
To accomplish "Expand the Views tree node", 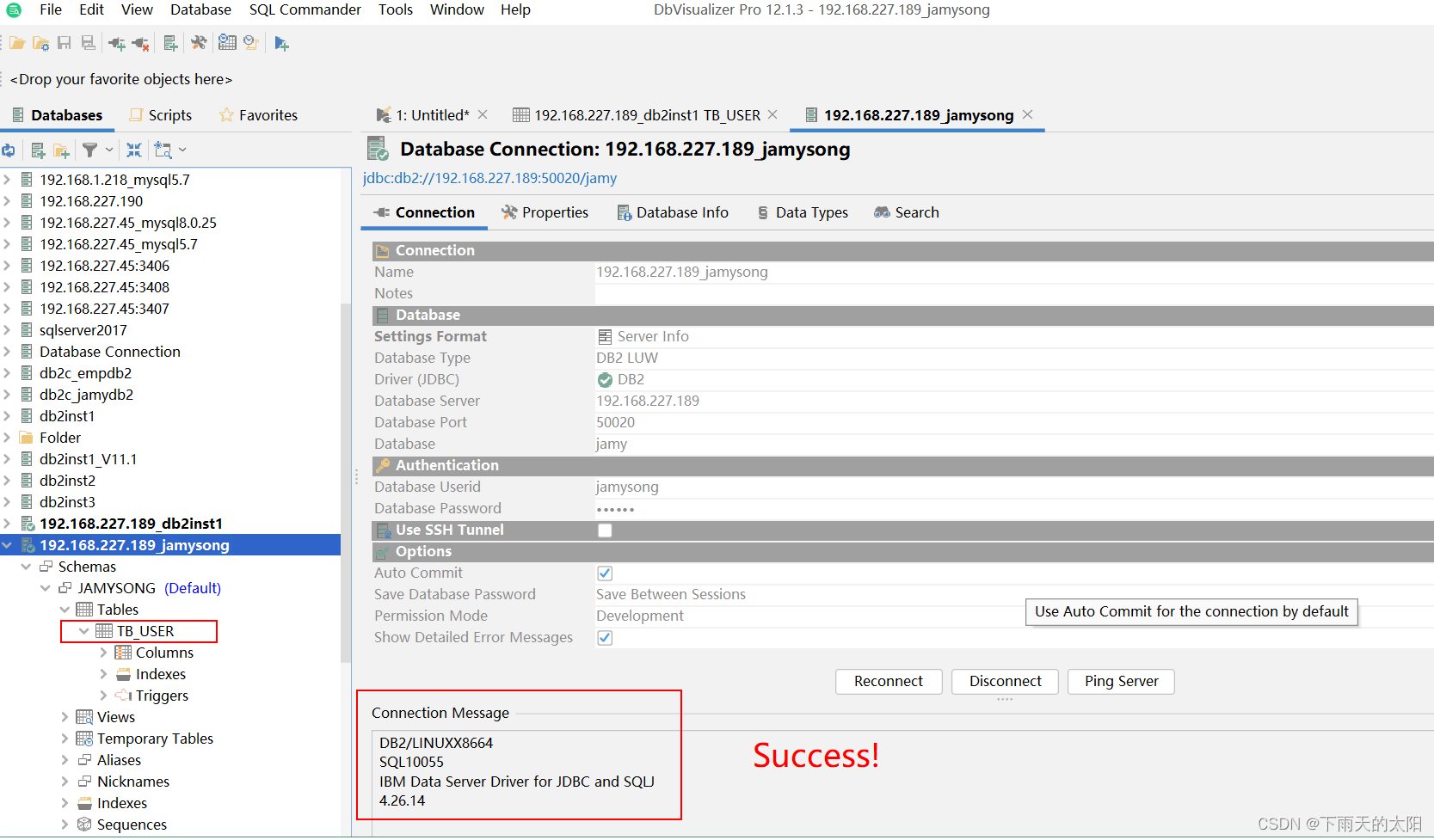I will [65, 717].
